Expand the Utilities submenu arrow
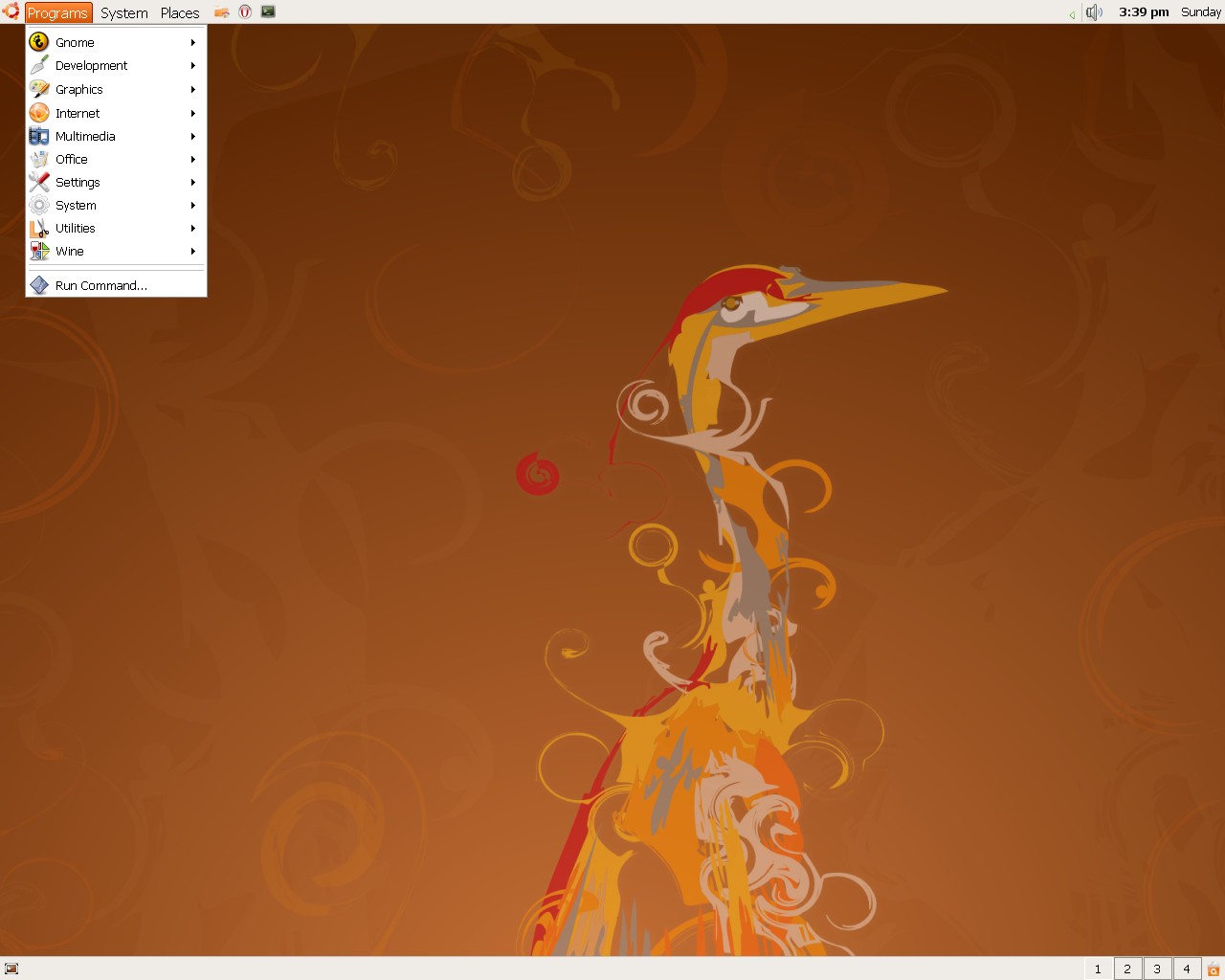The width and height of the screenshot is (1225, 980). click(x=193, y=228)
